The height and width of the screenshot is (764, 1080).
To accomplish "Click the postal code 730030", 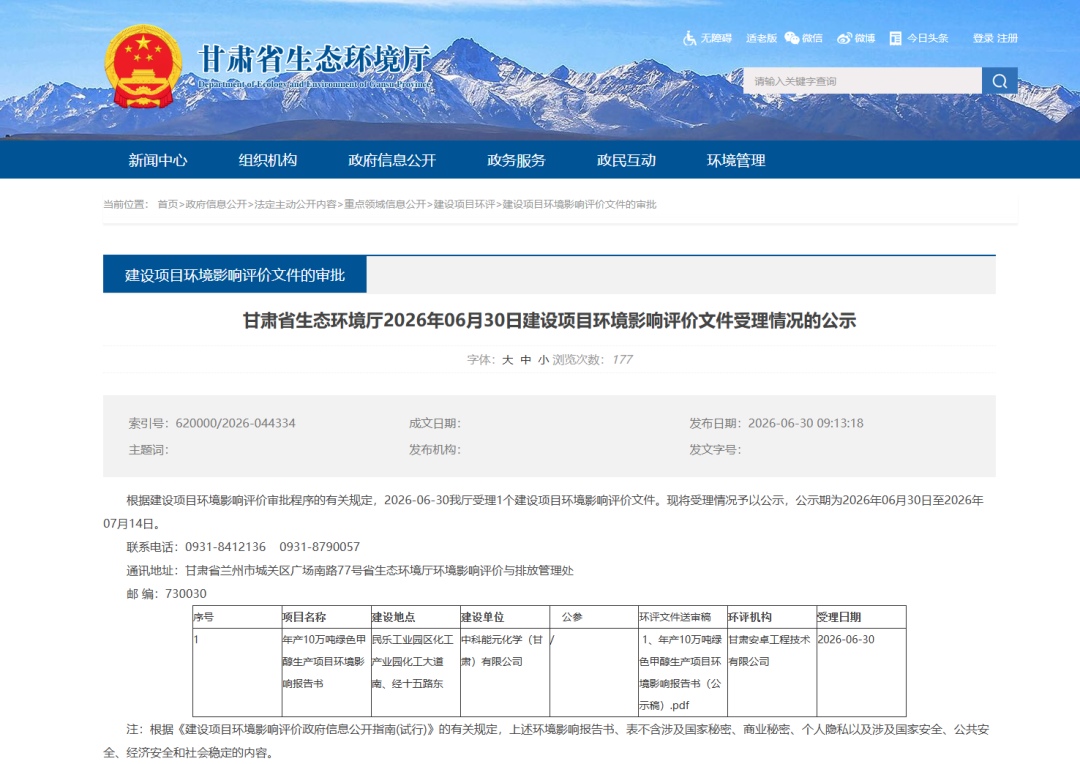I will (x=186, y=593).
